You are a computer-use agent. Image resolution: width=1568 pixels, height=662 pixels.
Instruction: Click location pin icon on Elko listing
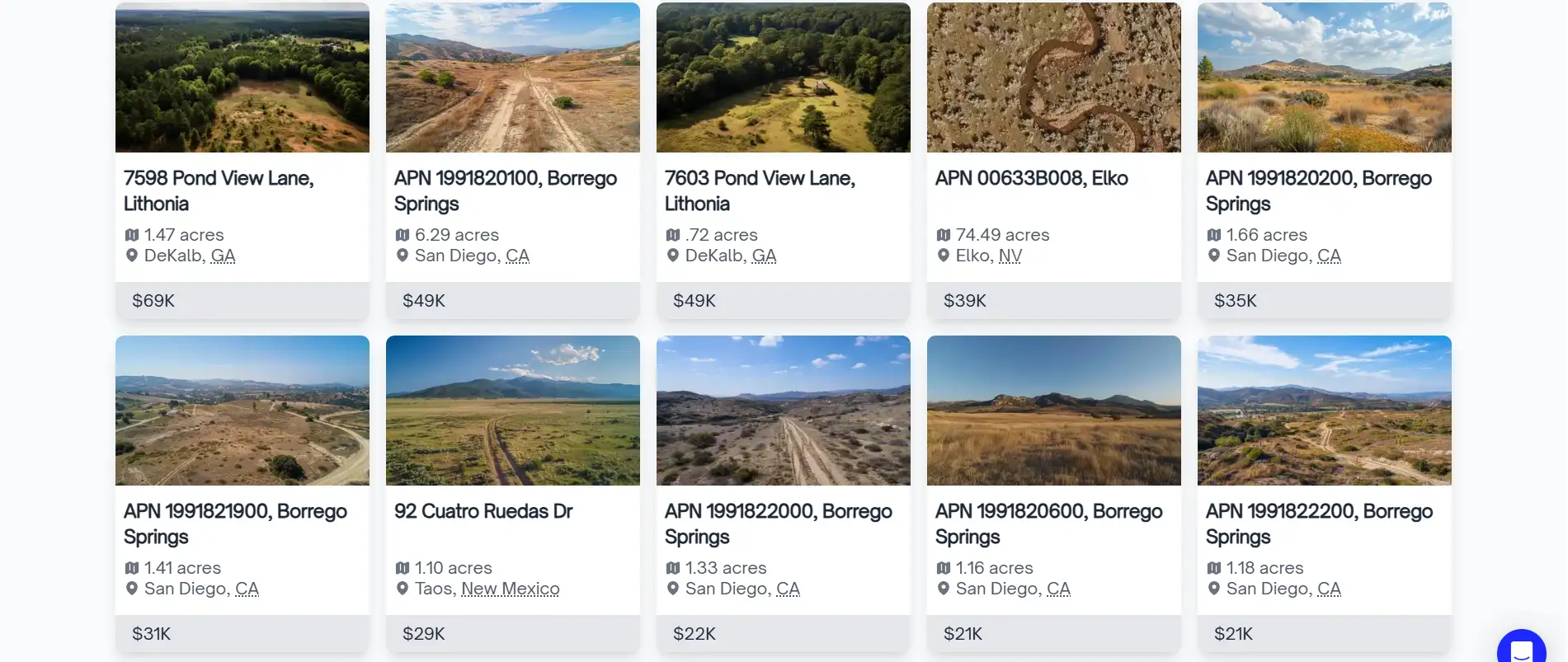click(944, 256)
